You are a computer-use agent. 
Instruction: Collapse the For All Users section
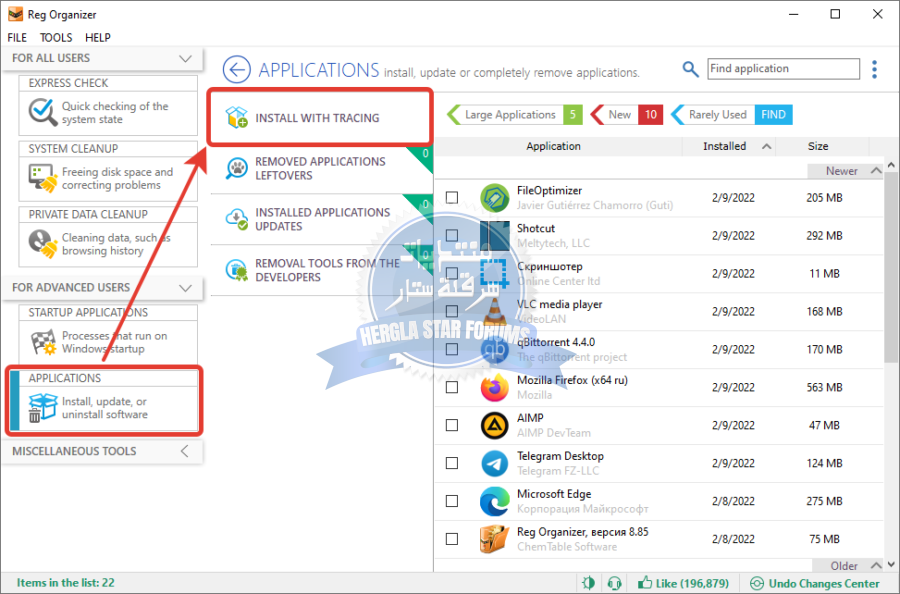point(184,59)
